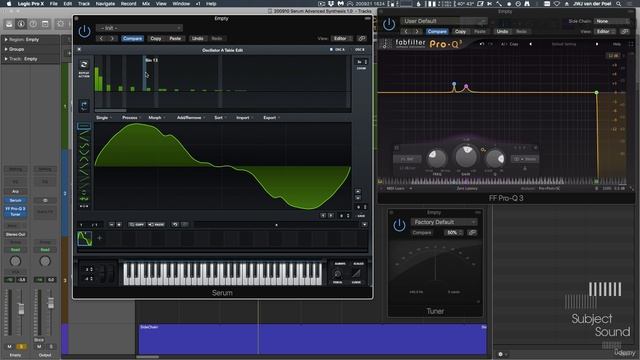Select blue EQ band node in Pro-Q 3
This screenshot has width=640, height=360.
coord(454,84)
